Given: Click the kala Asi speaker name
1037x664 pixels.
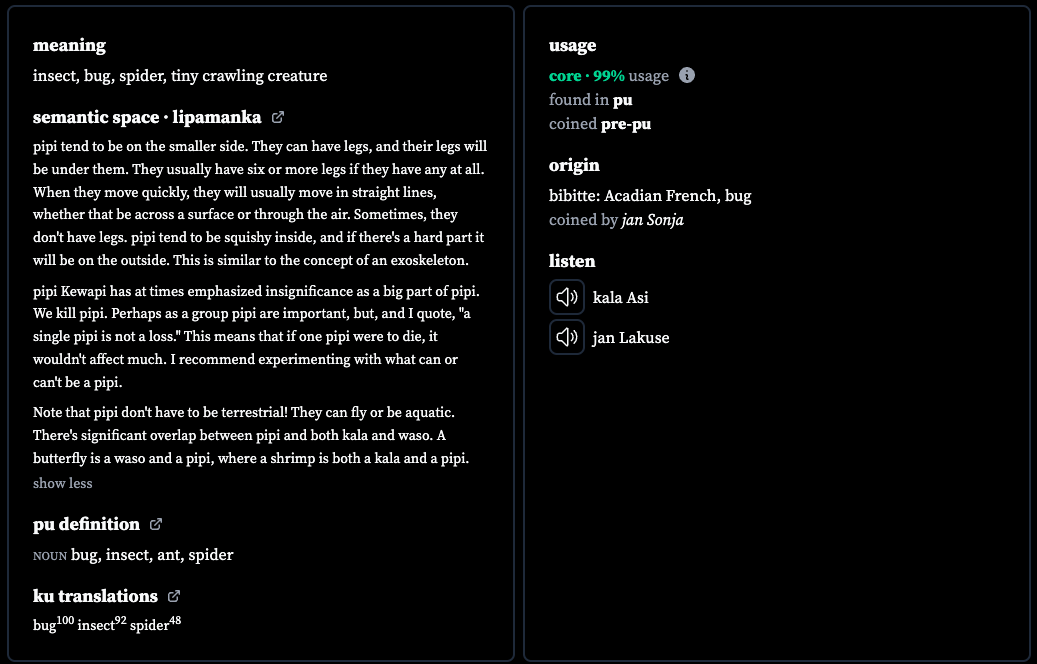Looking at the screenshot, I should pyautogui.click(x=620, y=298).
